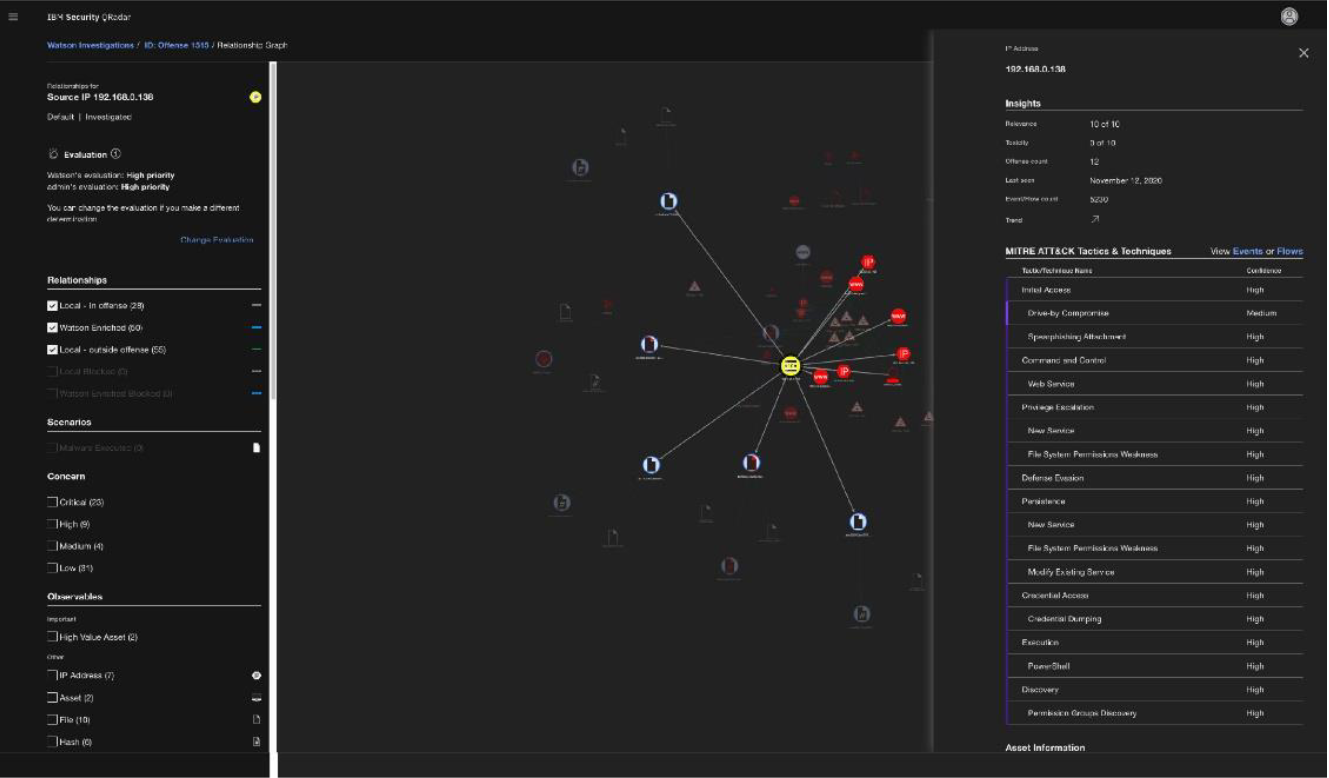Select the Privilege Escalation tactic row
The image size is (1329, 778).
coord(1154,408)
